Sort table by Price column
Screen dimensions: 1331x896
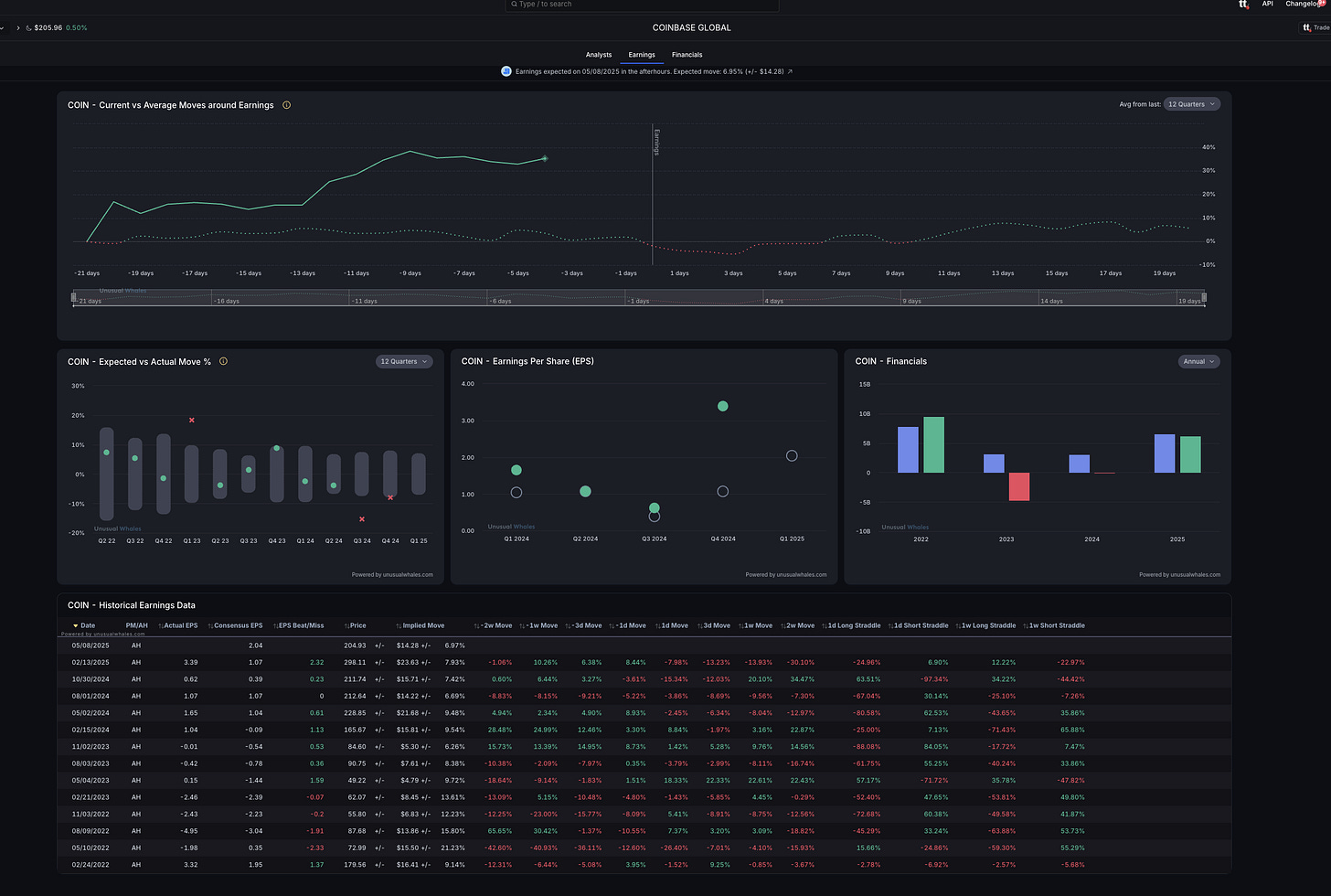coord(355,625)
